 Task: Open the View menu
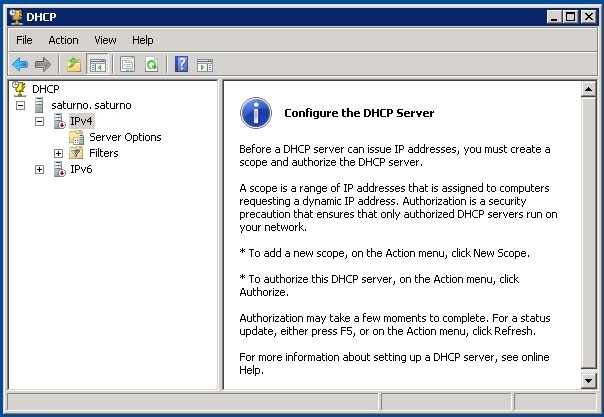pos(105,40)
